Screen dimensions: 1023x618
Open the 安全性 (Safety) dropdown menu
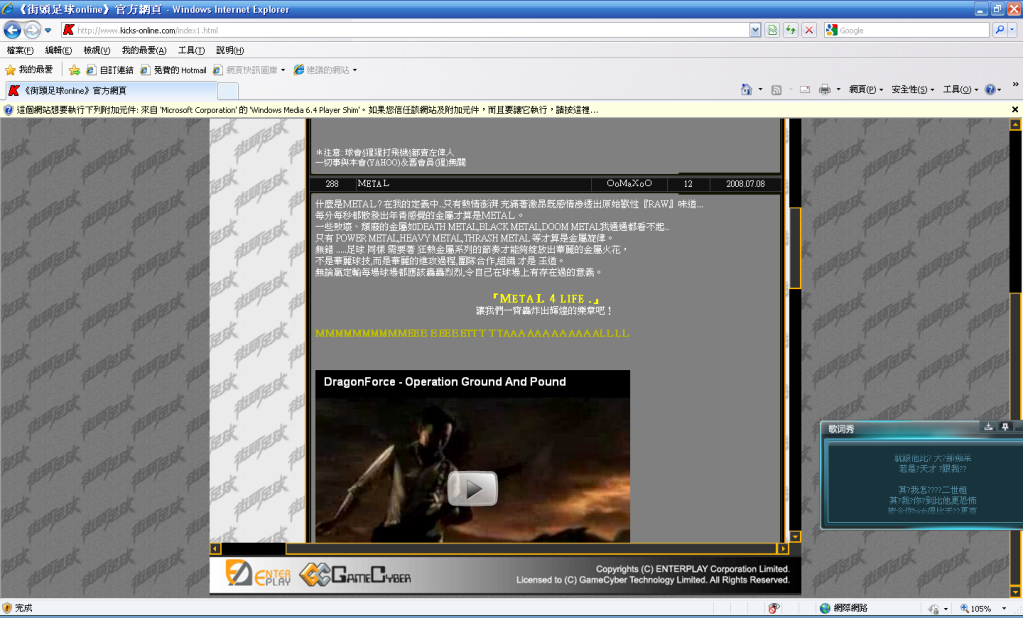(911, 89)
